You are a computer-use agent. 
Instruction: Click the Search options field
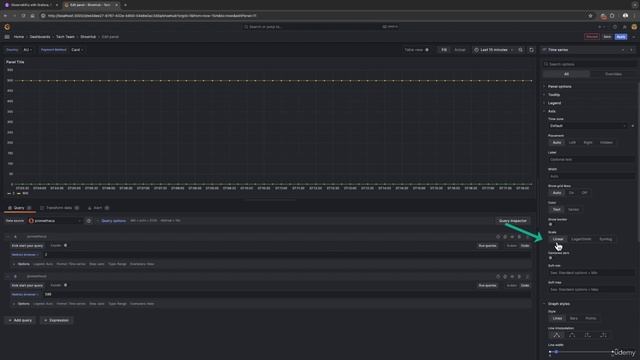click(590, 64)
